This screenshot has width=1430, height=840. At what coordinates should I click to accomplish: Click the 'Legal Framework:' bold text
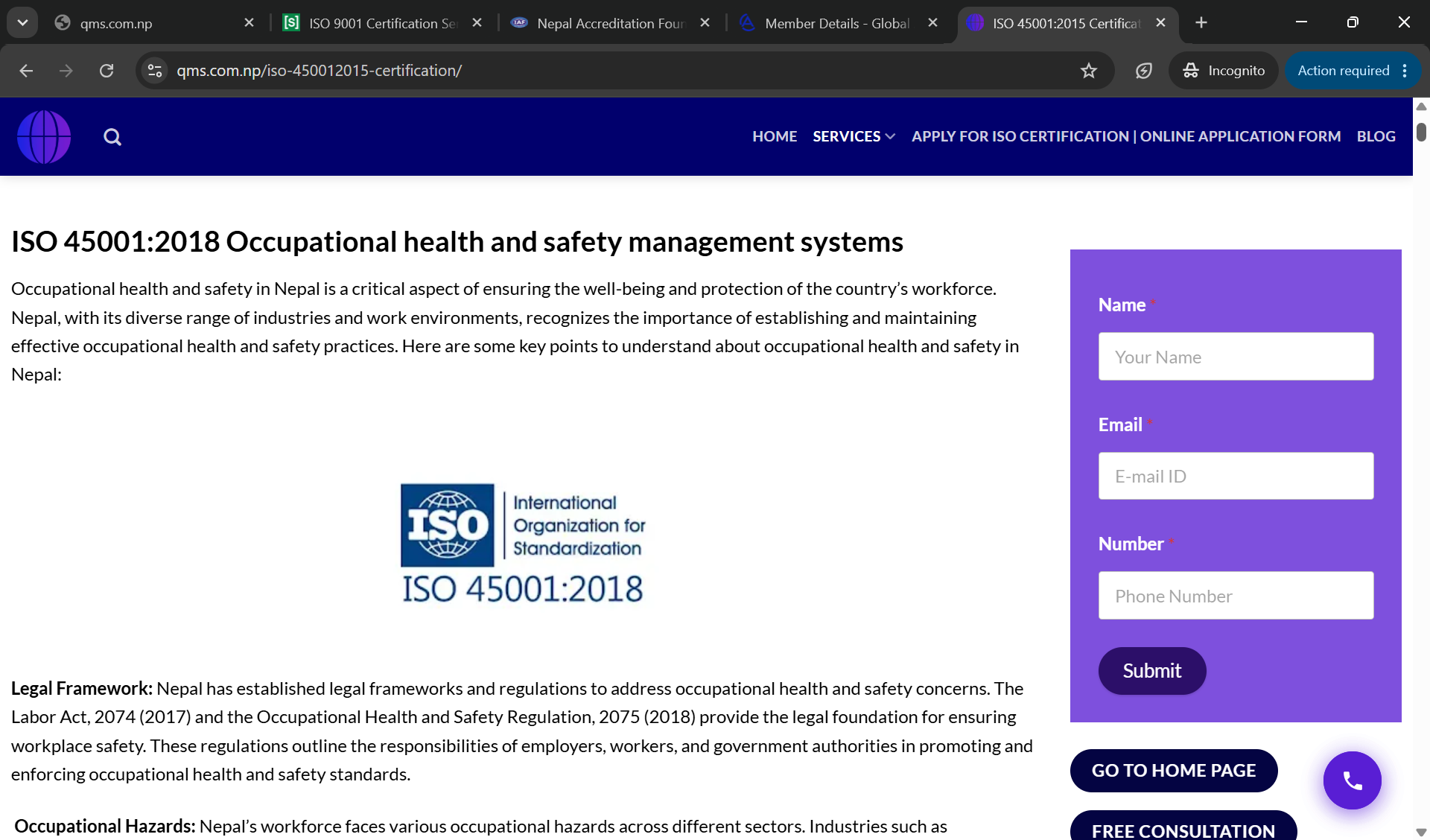82,689
